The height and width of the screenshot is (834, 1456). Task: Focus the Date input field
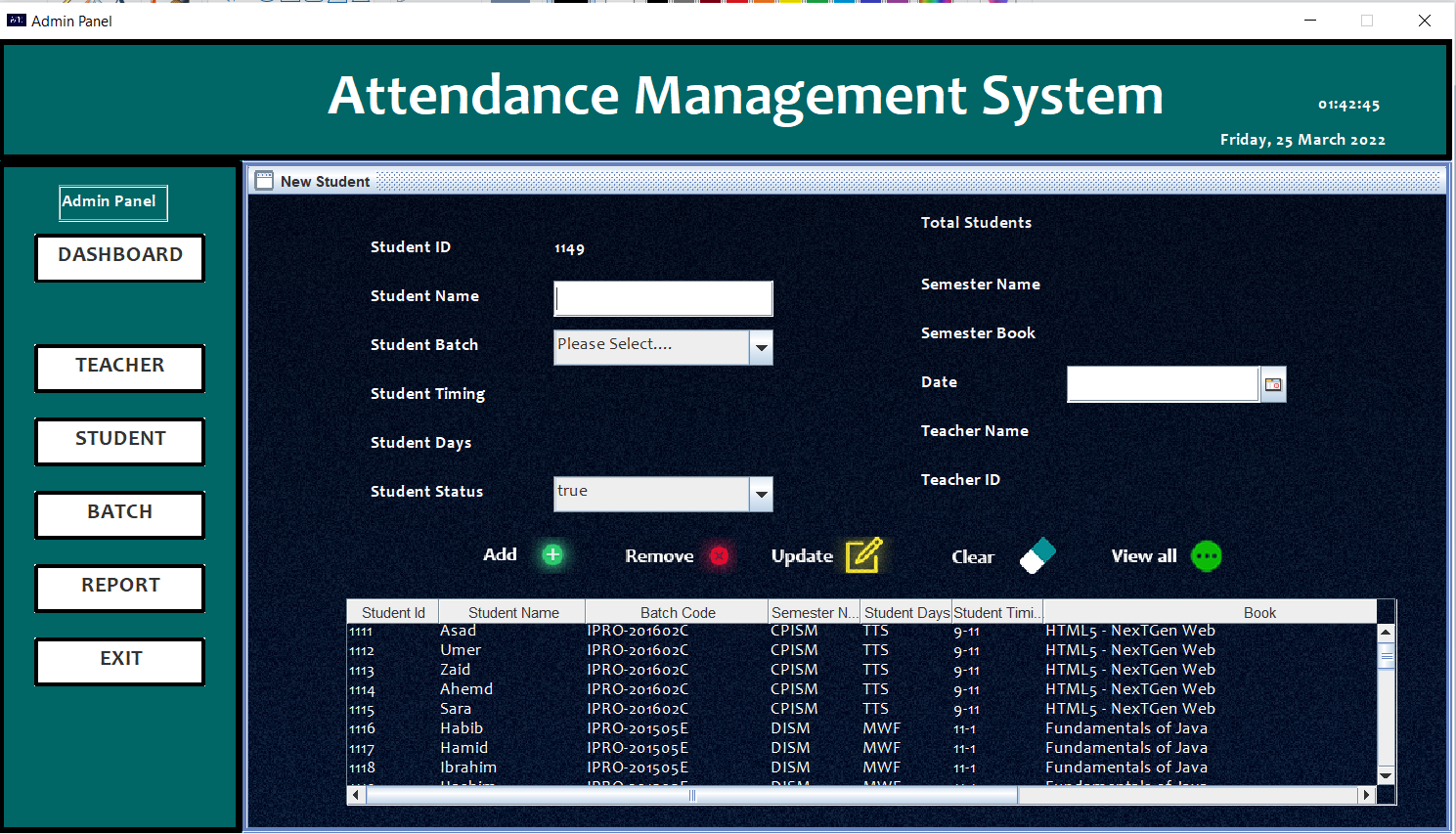[x=1163, y=384]
